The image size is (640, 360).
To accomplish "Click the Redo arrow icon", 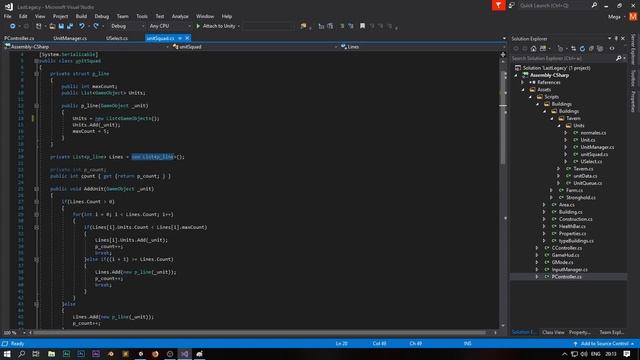I will (x=96, y=26).
